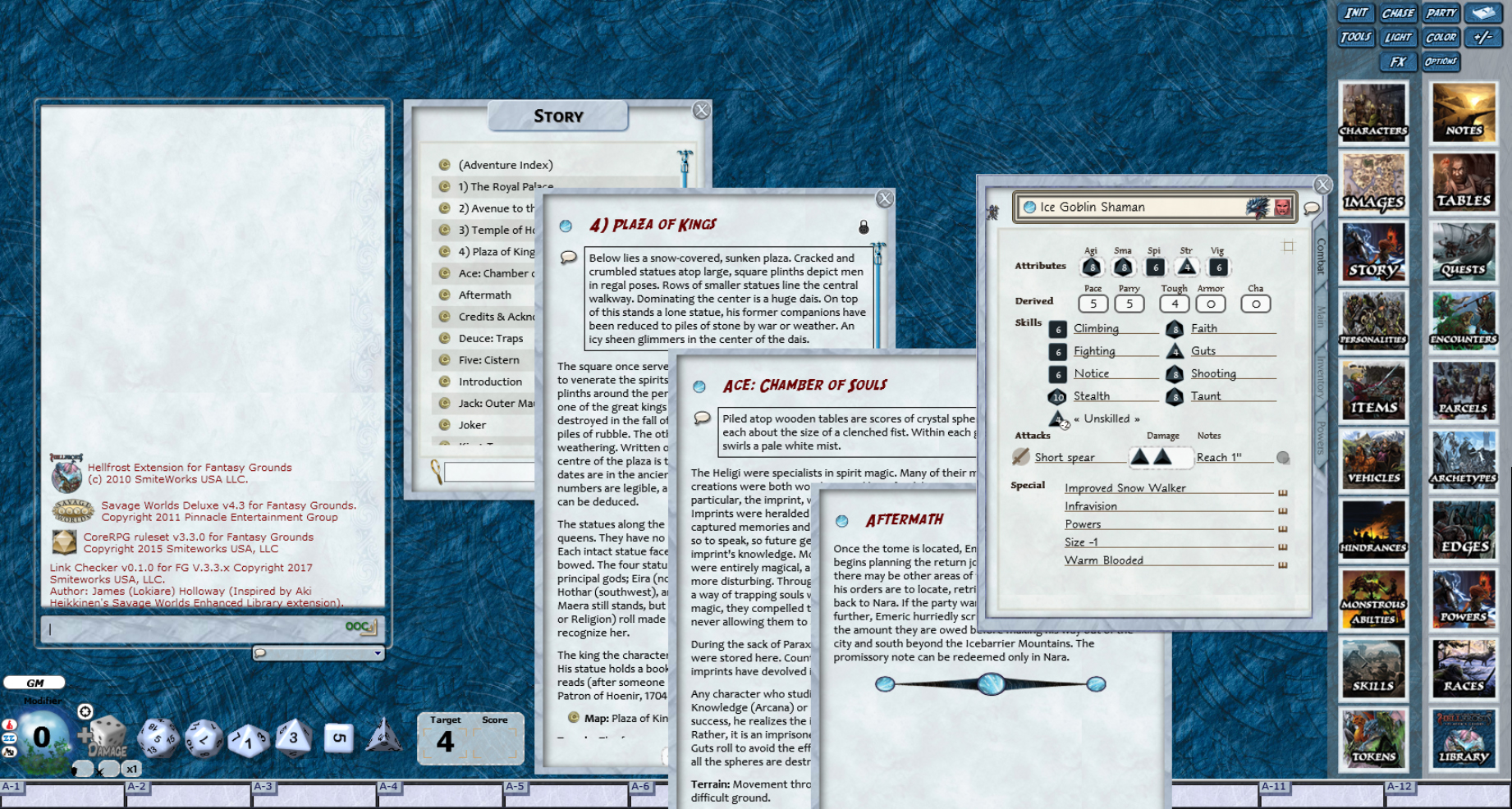Open the Tokens bag
Image resolution: width=1512 pixels, height=809 pixels.
(1373, 738)
